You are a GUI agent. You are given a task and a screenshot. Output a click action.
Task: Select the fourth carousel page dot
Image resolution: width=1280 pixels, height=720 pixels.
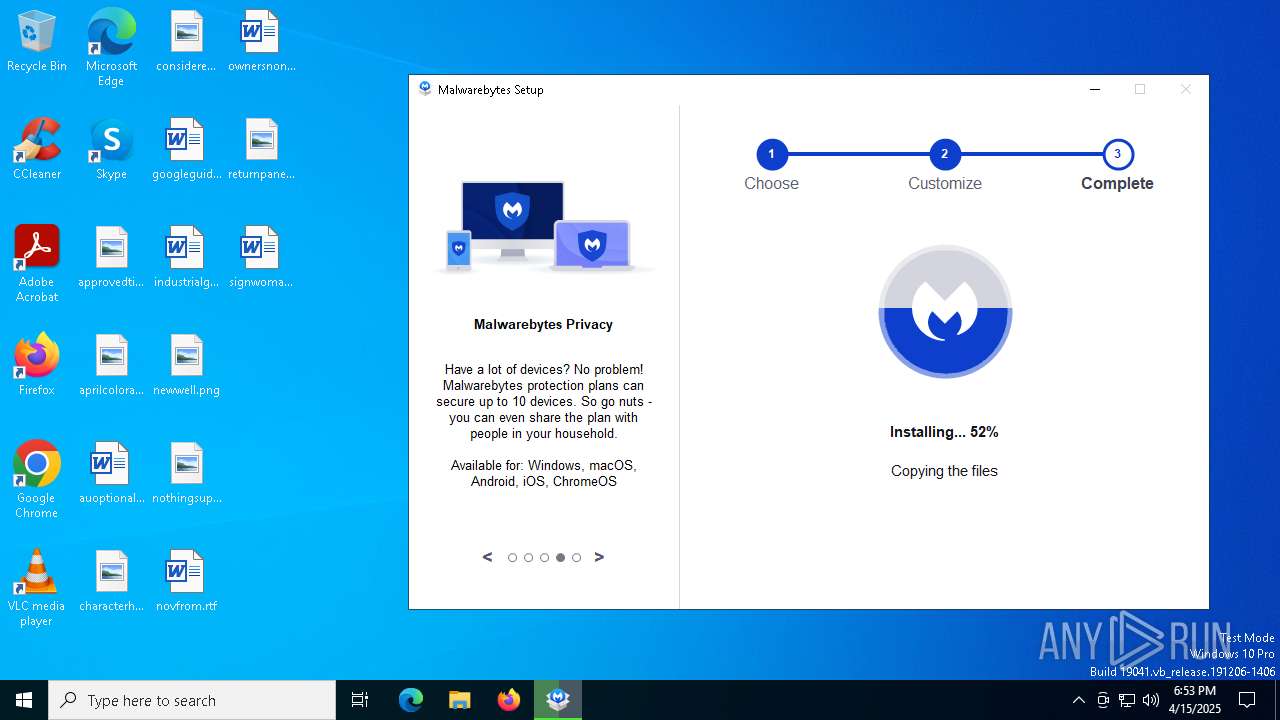[560, 558]
